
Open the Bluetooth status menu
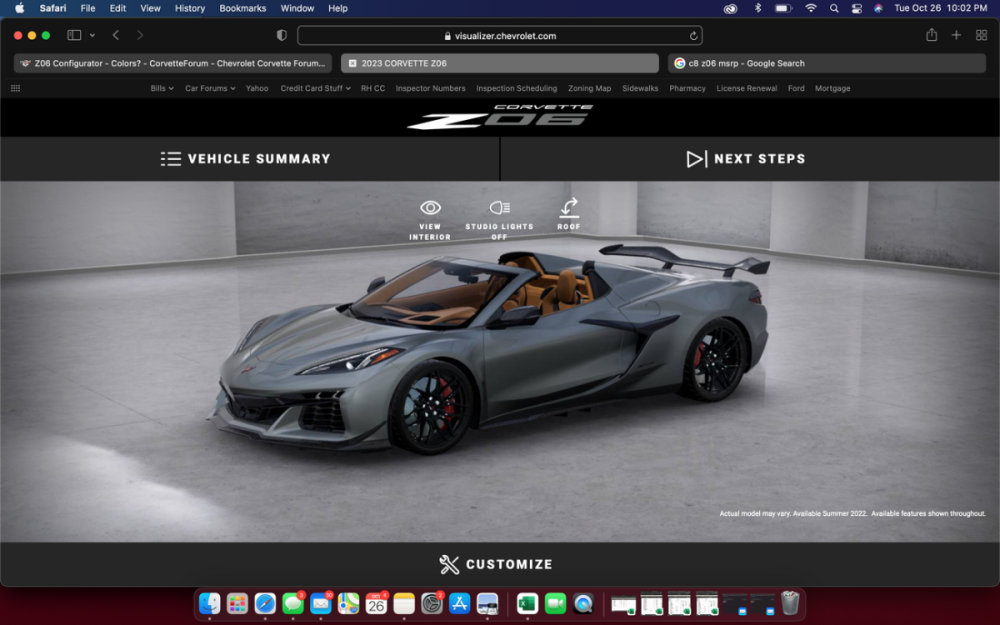click(758, 8)
